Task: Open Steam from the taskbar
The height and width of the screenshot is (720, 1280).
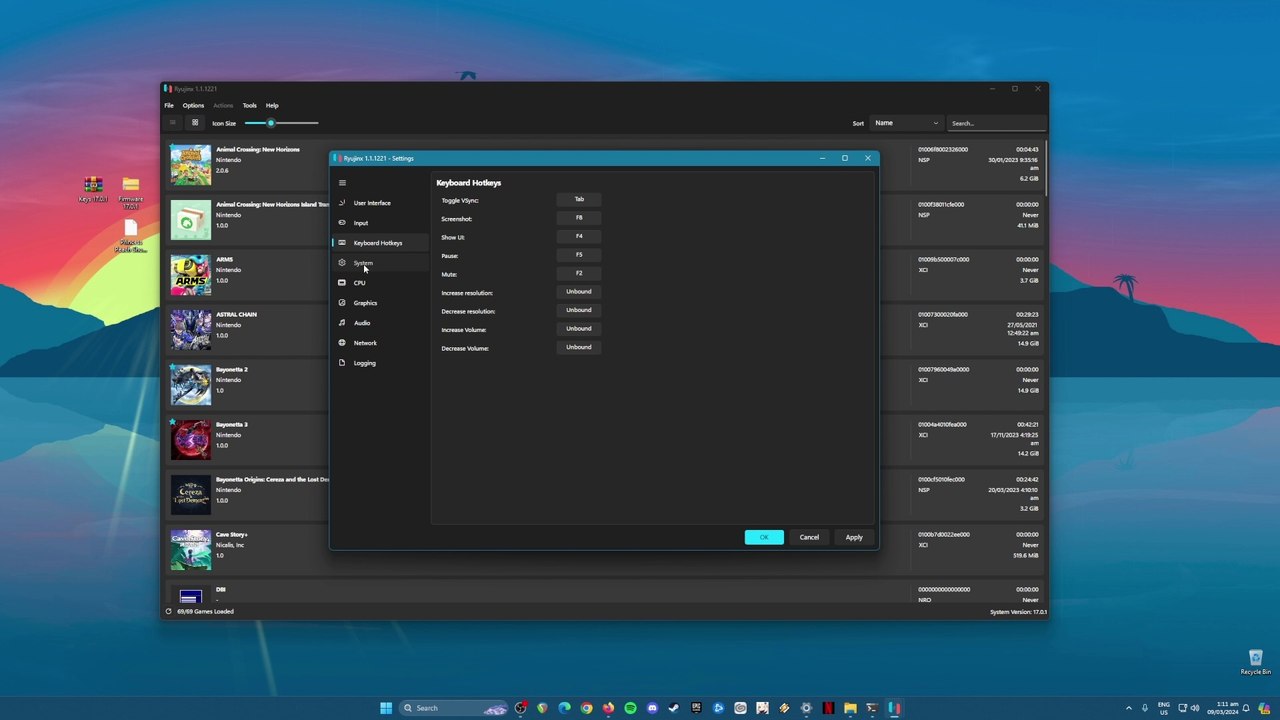Action: [x=674, y=708]
